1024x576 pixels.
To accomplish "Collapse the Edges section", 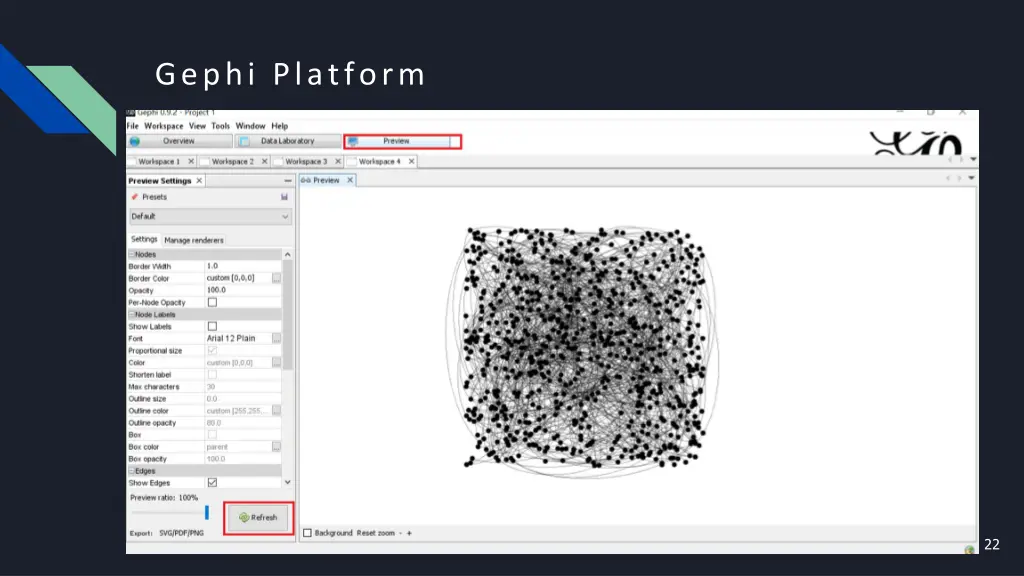I will point(131,471).
